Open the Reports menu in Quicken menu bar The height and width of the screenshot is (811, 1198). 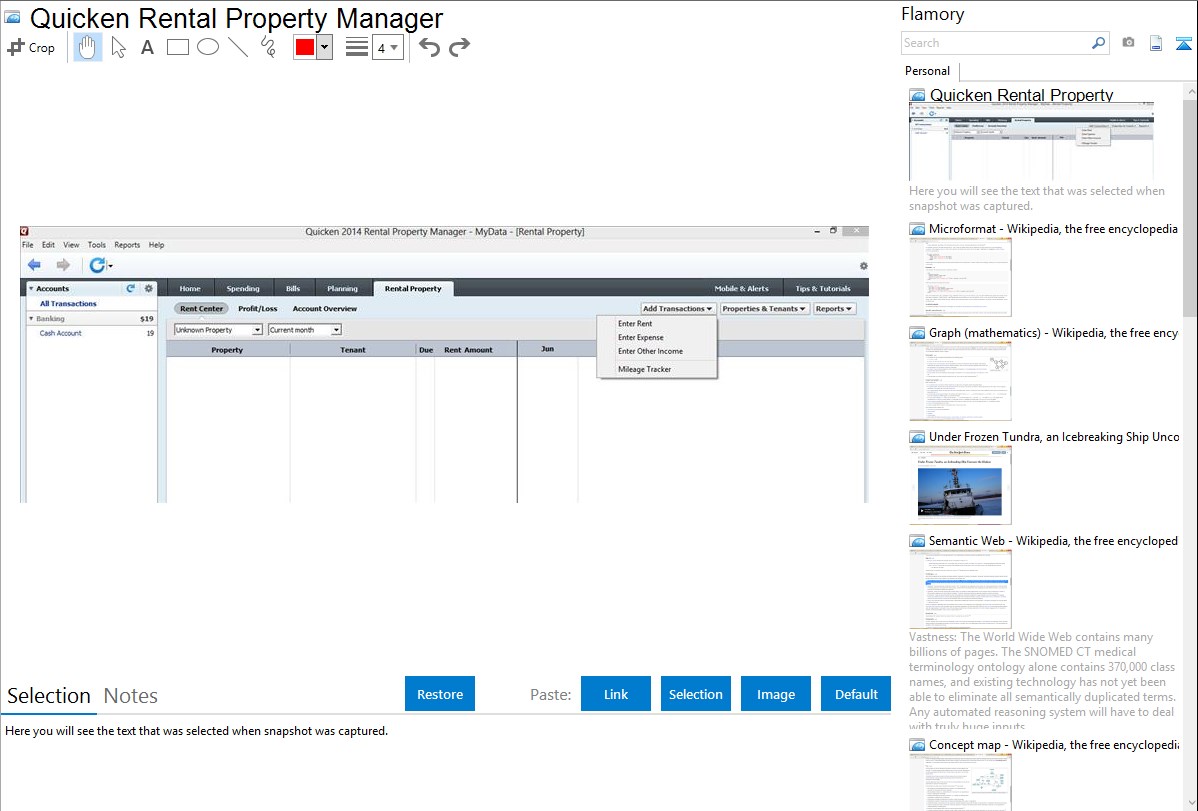point(127,245)
